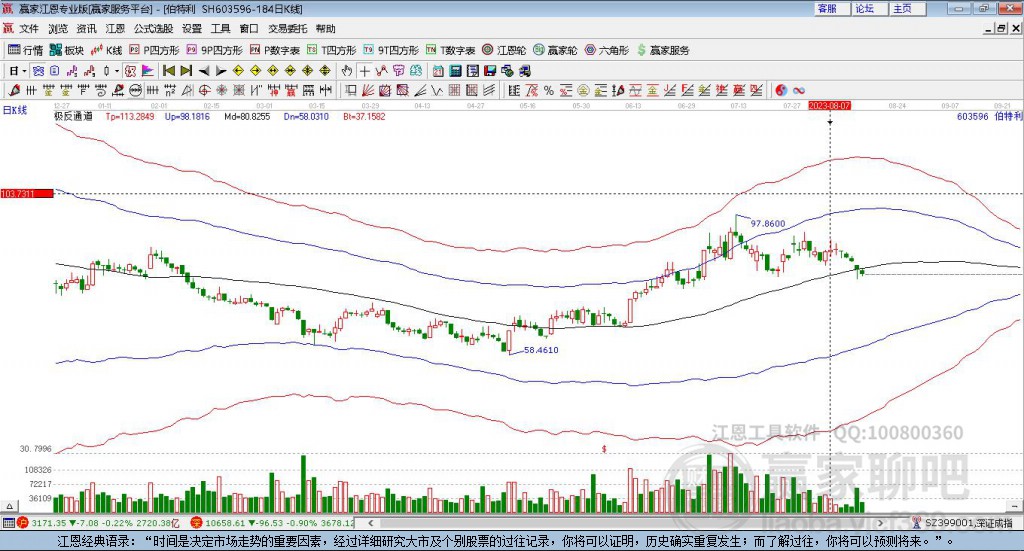Click the blue infinity symbol icon

click(799, 91)
